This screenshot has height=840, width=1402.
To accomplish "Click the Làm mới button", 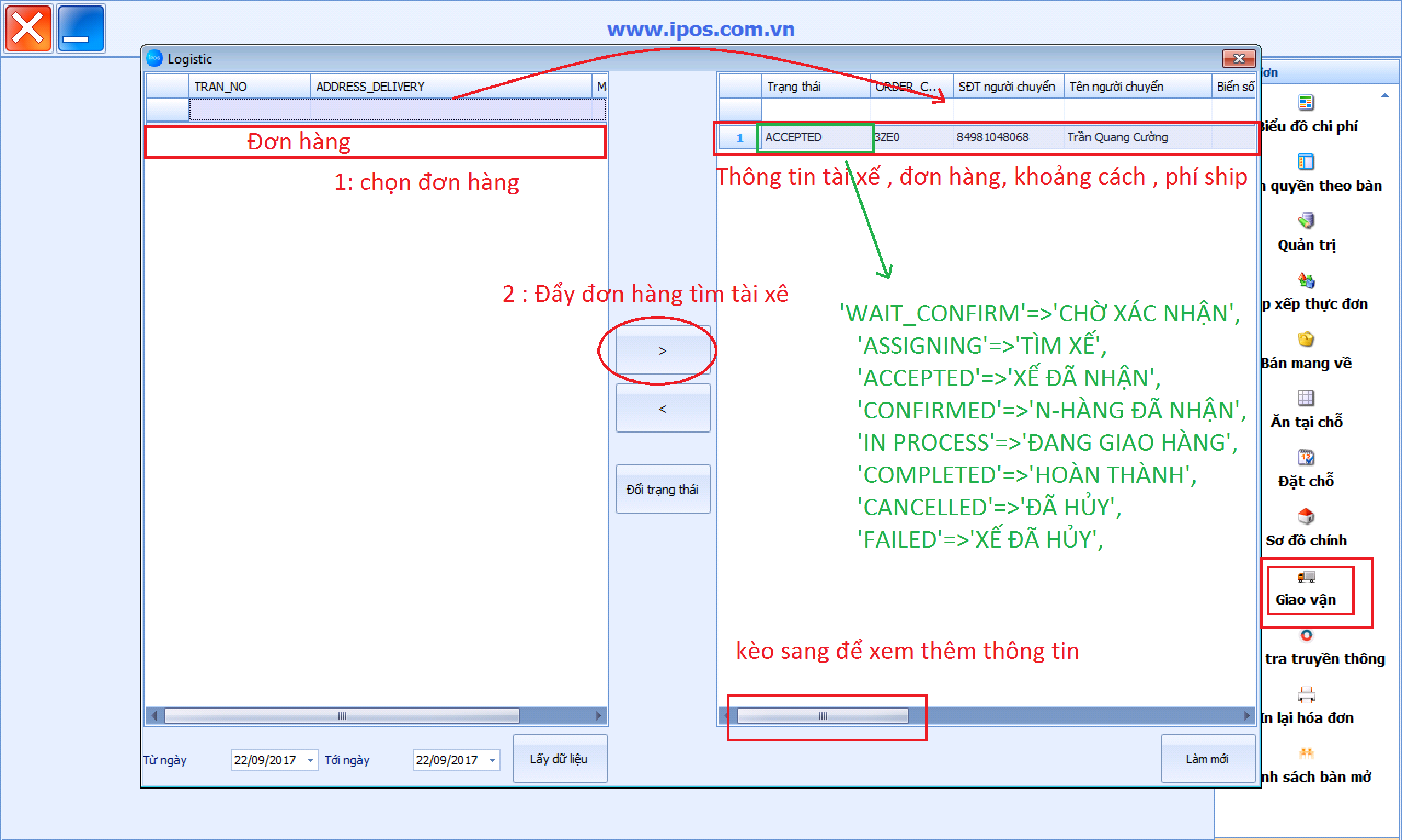I will coord(1207,759).
